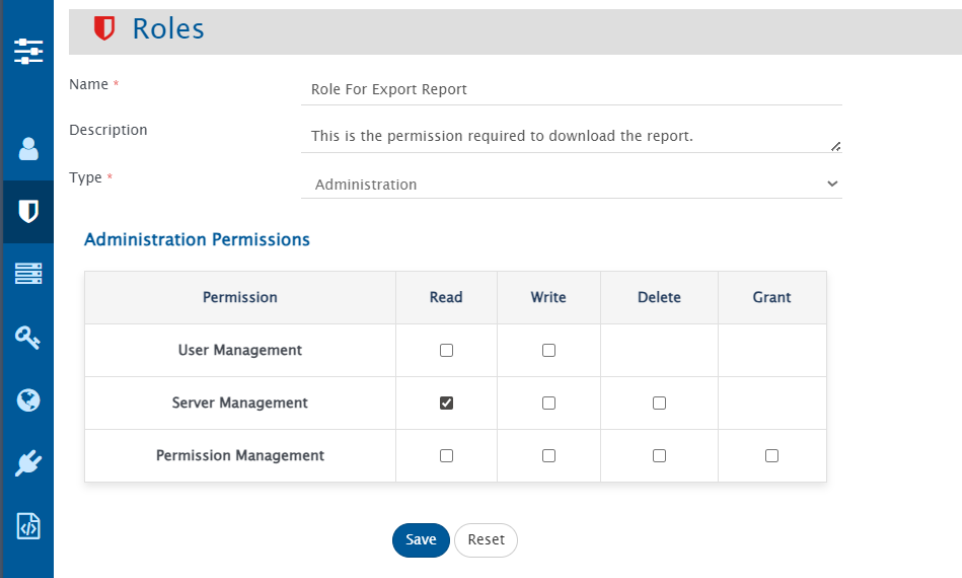Click the Permission column header
The image size is (962, 578).
click(x=240, y=298)
